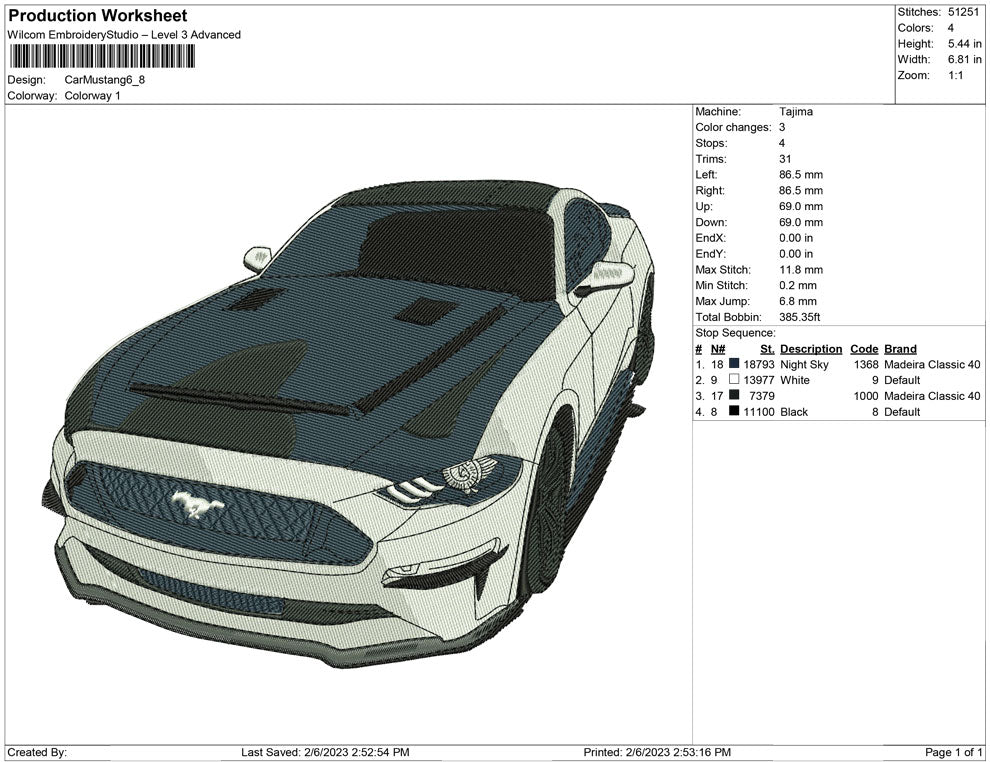Click the left side mirror of the car
The height and width of the screenshot is (762, 990).
[257, 258]
